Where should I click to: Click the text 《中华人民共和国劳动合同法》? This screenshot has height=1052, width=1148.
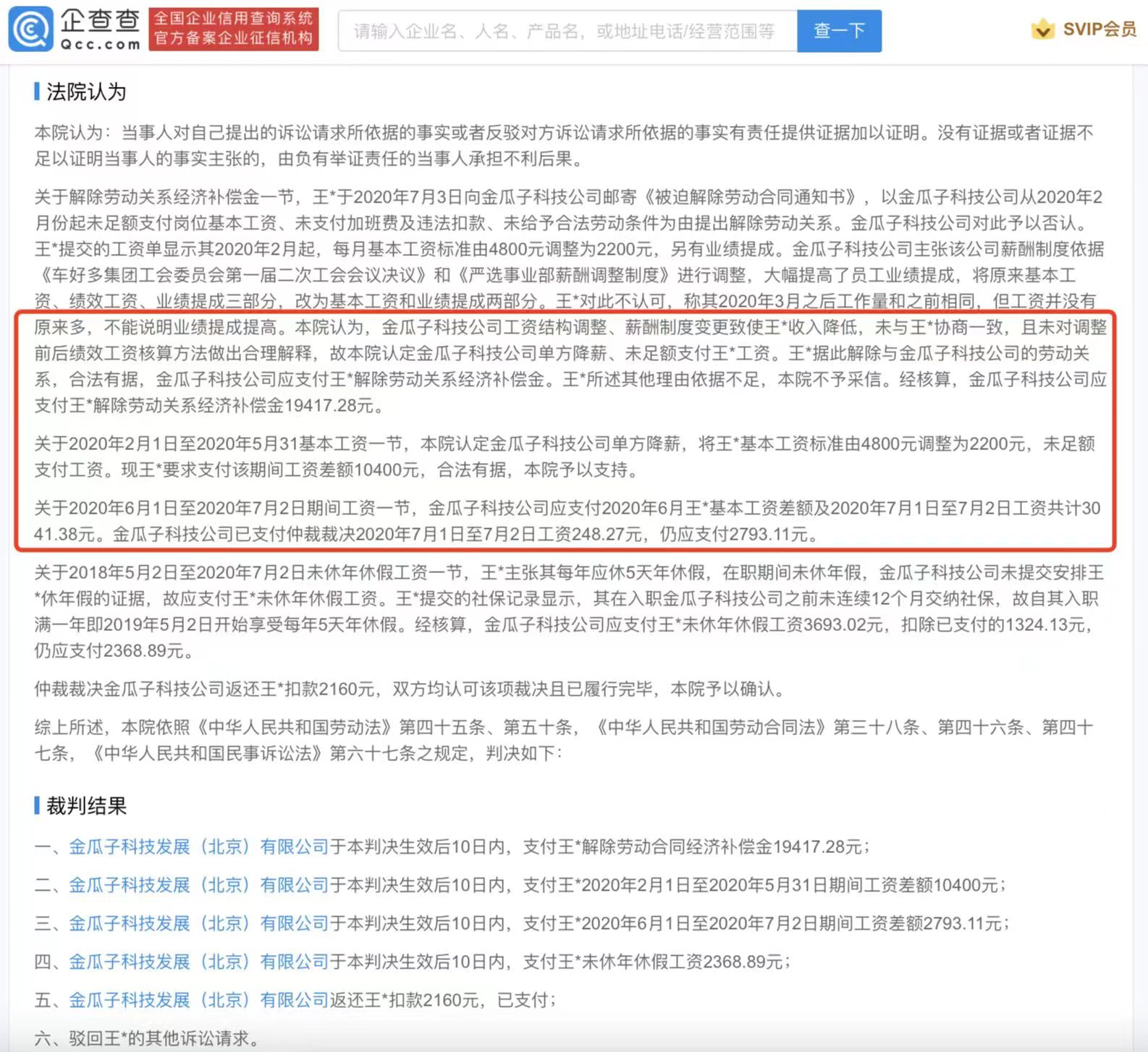(x=711, y=727)
